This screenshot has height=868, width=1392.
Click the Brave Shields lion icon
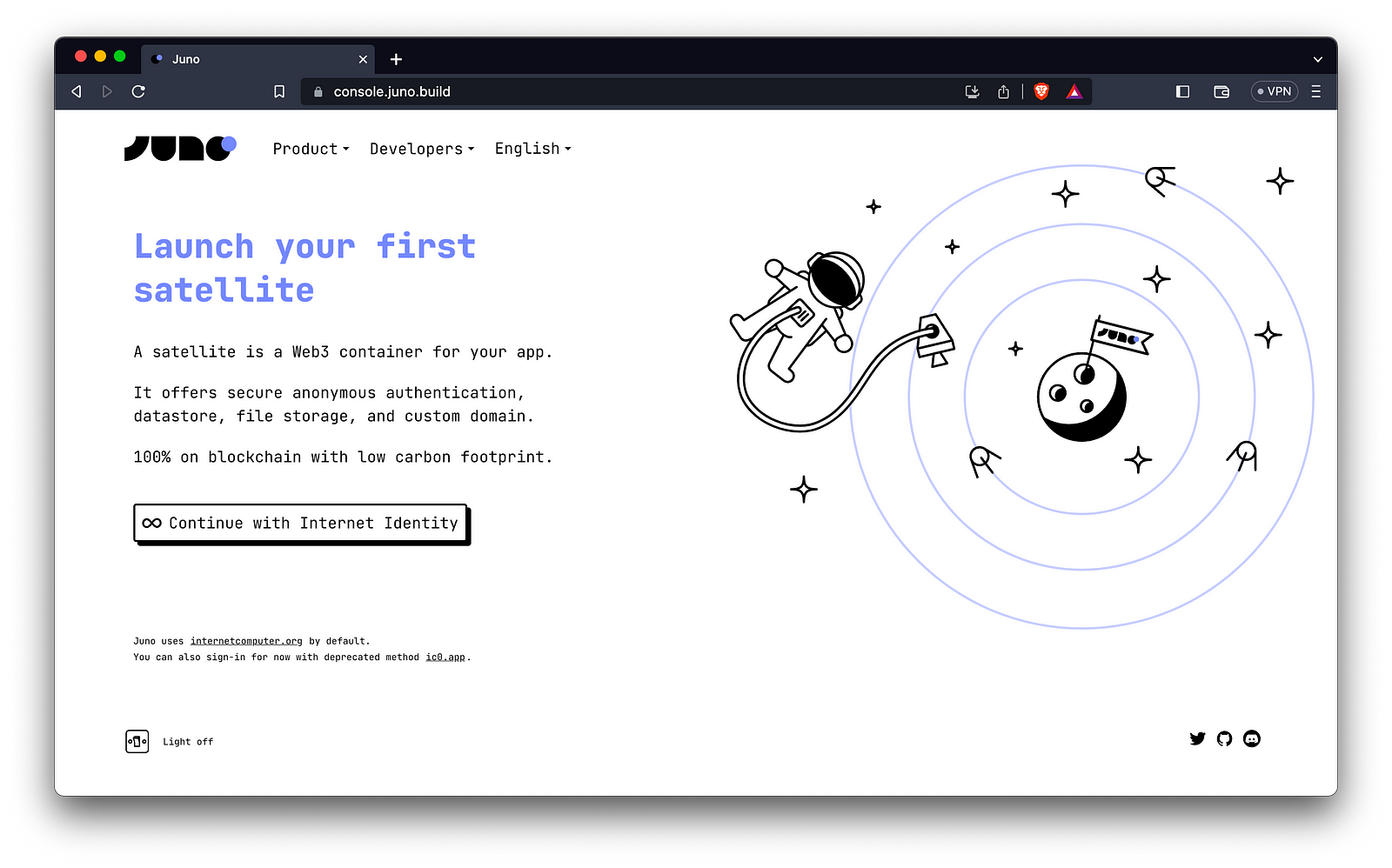1041,91
